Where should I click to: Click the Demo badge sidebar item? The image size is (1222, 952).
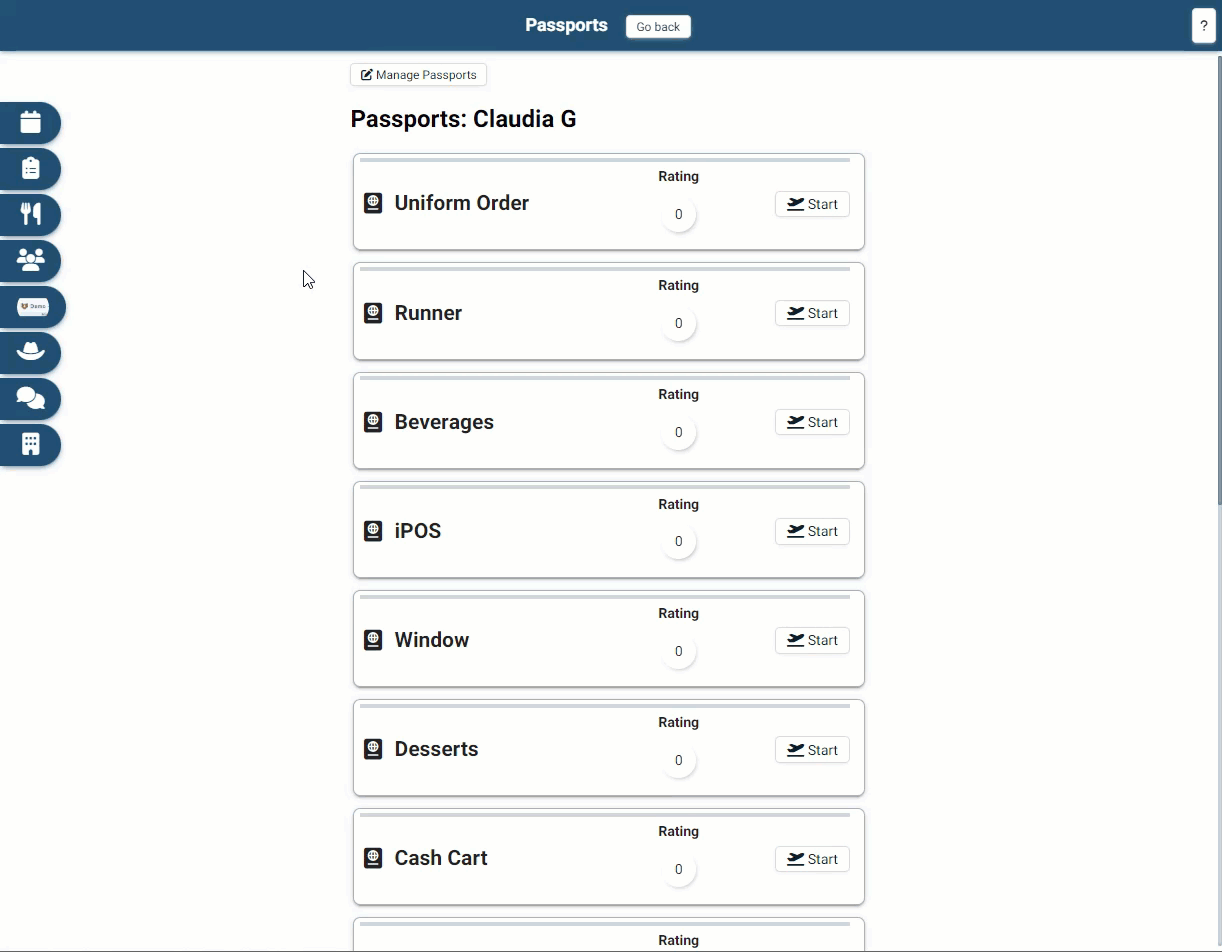point(33,306)
